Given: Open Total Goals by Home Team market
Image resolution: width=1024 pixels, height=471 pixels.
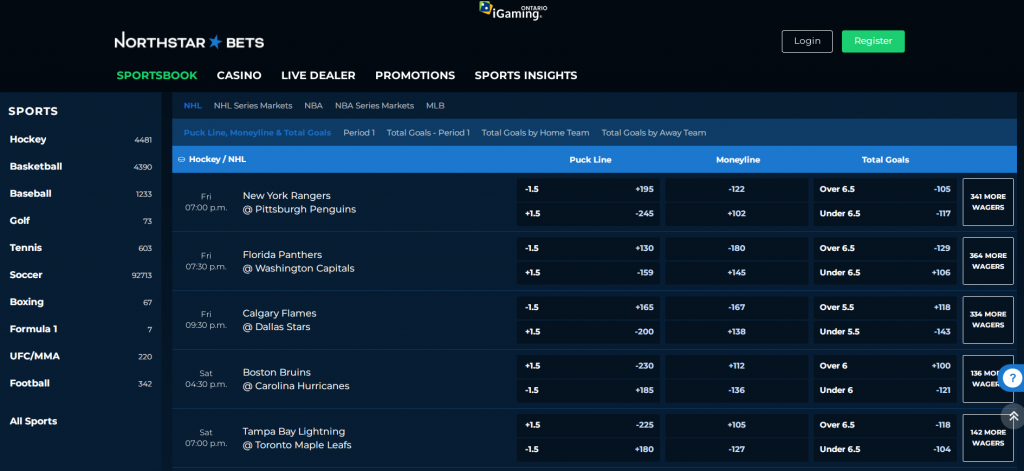Looking at the screenshot, I should click(x=536, y=133).
